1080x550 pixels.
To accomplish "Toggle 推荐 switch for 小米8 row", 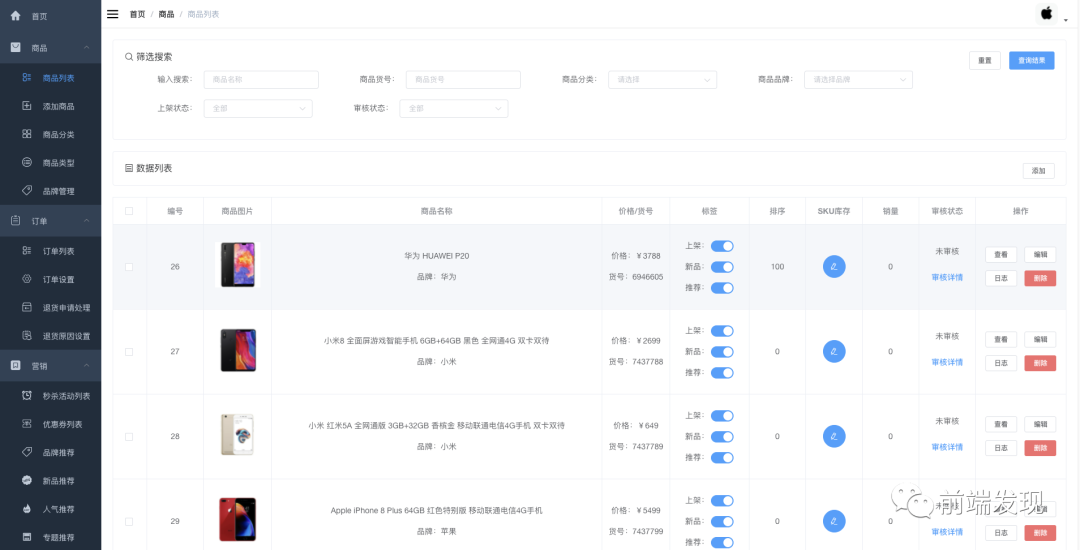I will [722, 372].
